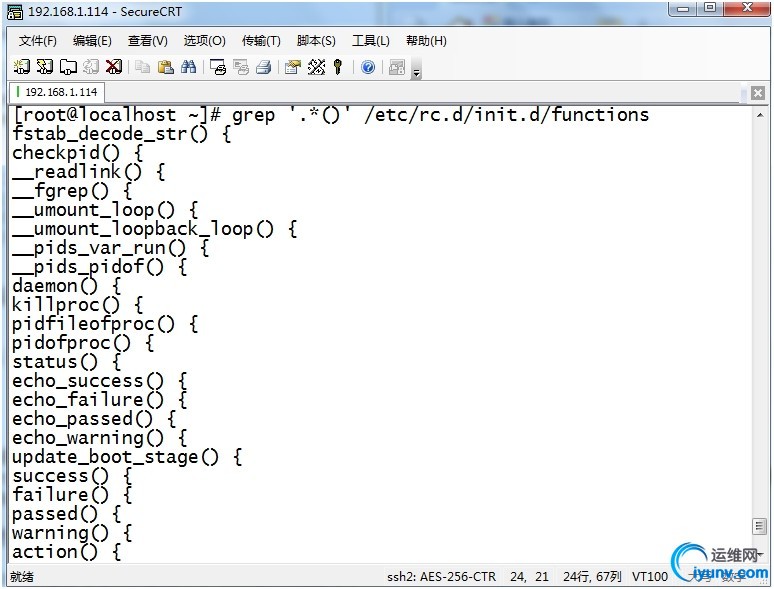This screenshot has height=589, width=774.
Task: Click the Print printer icon
Action: coord(264,67)
